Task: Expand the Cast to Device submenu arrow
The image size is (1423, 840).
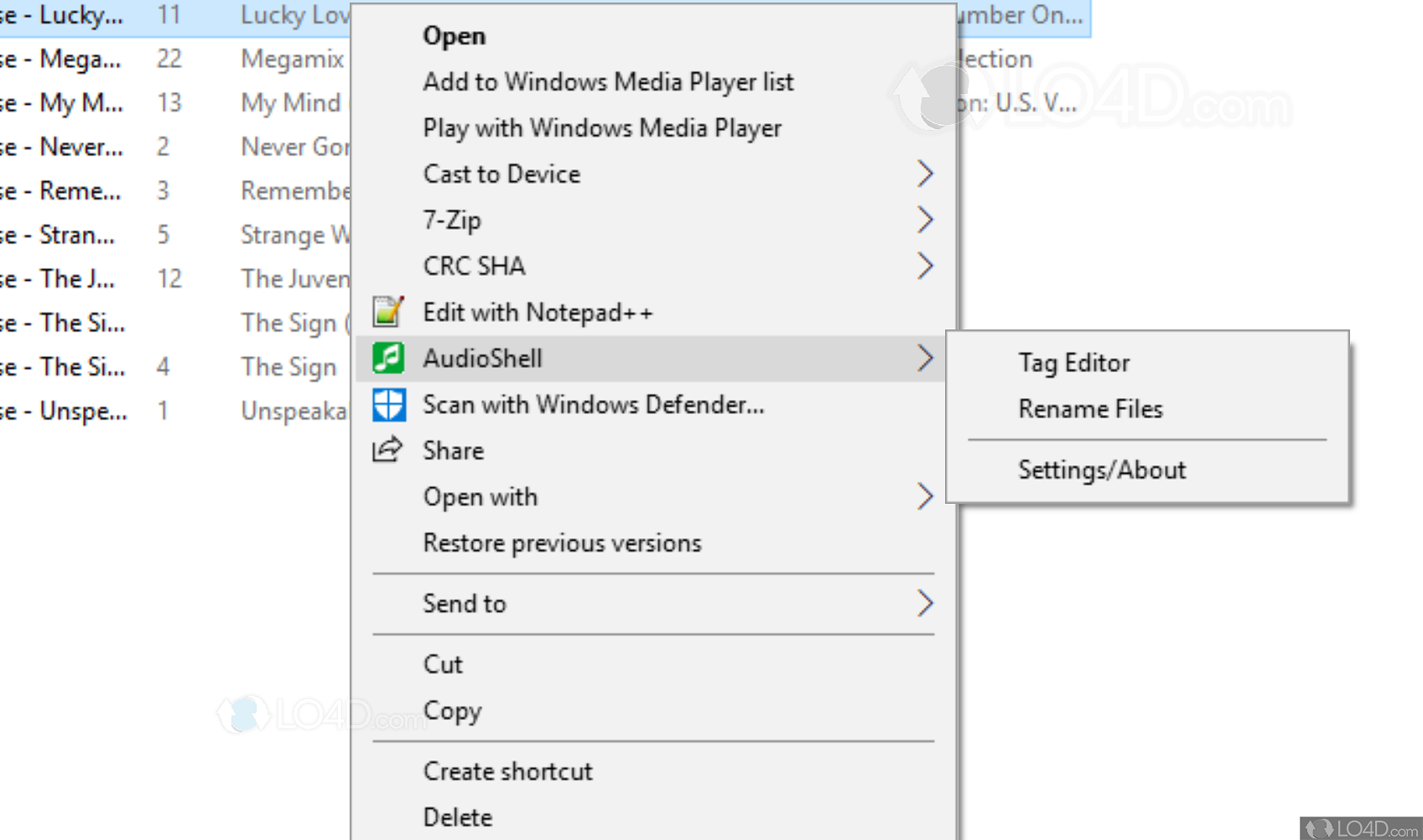Action: (924, 174)
